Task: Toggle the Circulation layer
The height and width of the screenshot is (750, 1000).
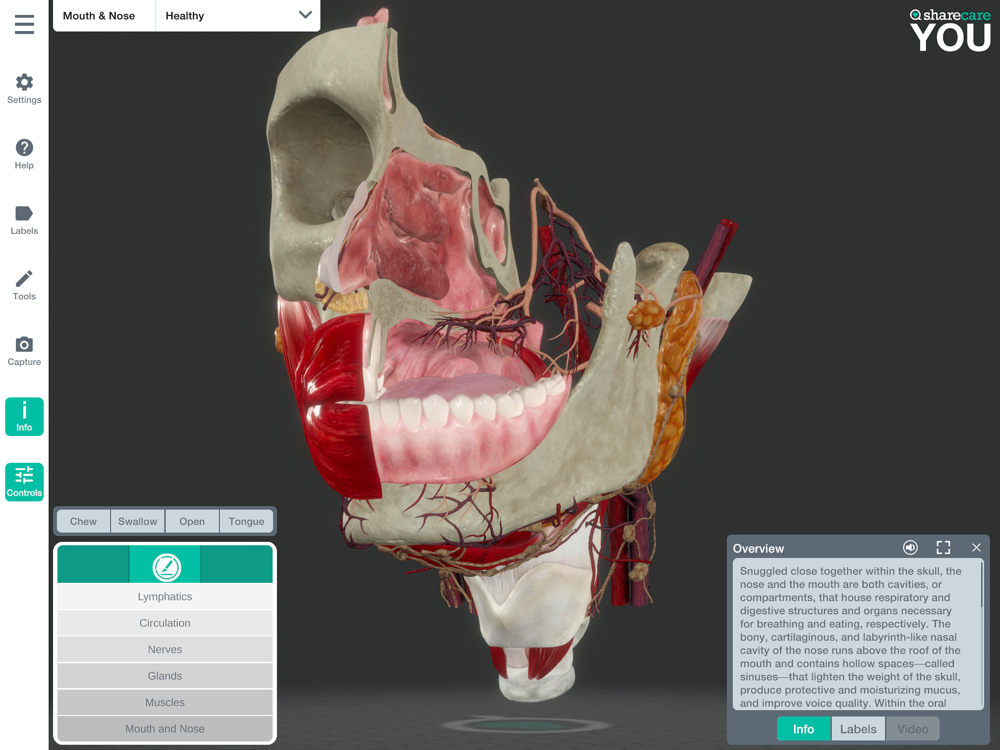Action: (x=165, y=623)
